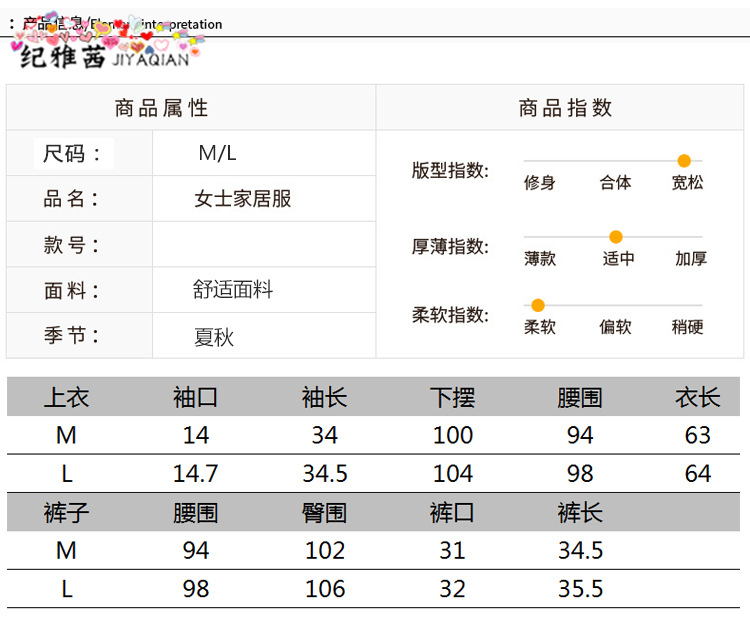Click the 衣长 column header
The image size is (750, 620).
coord(697,398)
